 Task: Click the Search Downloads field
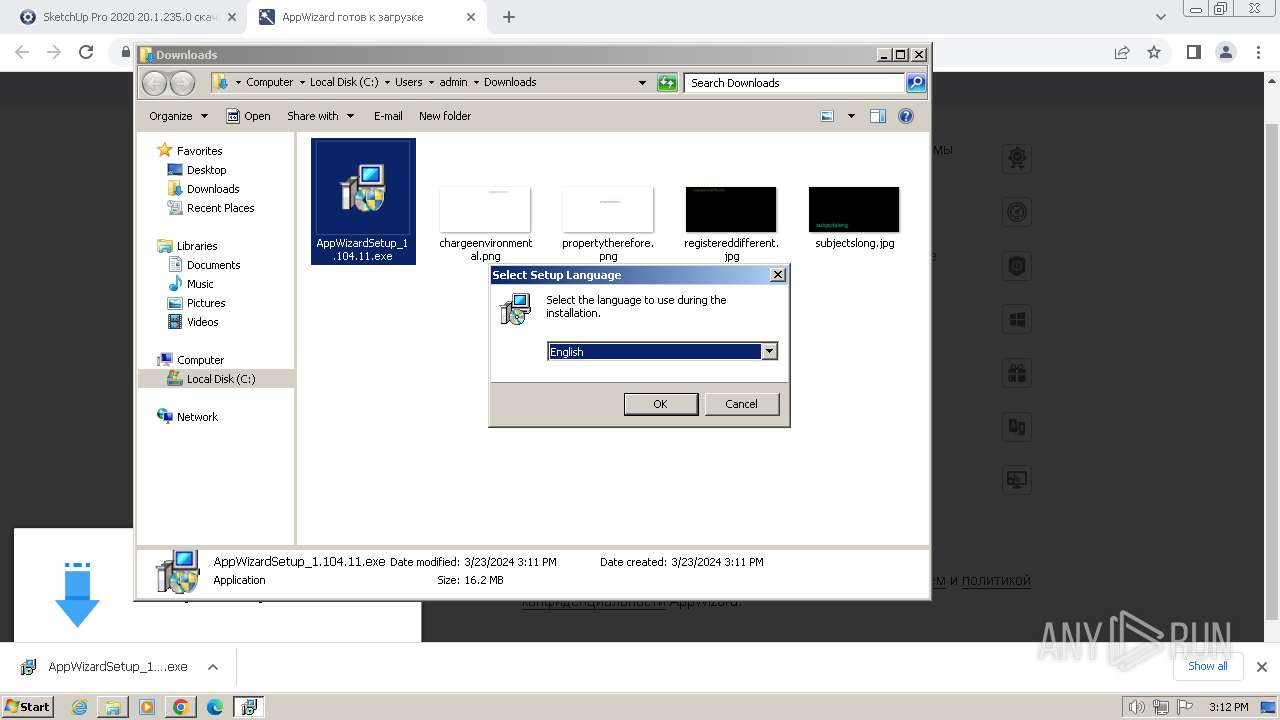click(794, 83)
